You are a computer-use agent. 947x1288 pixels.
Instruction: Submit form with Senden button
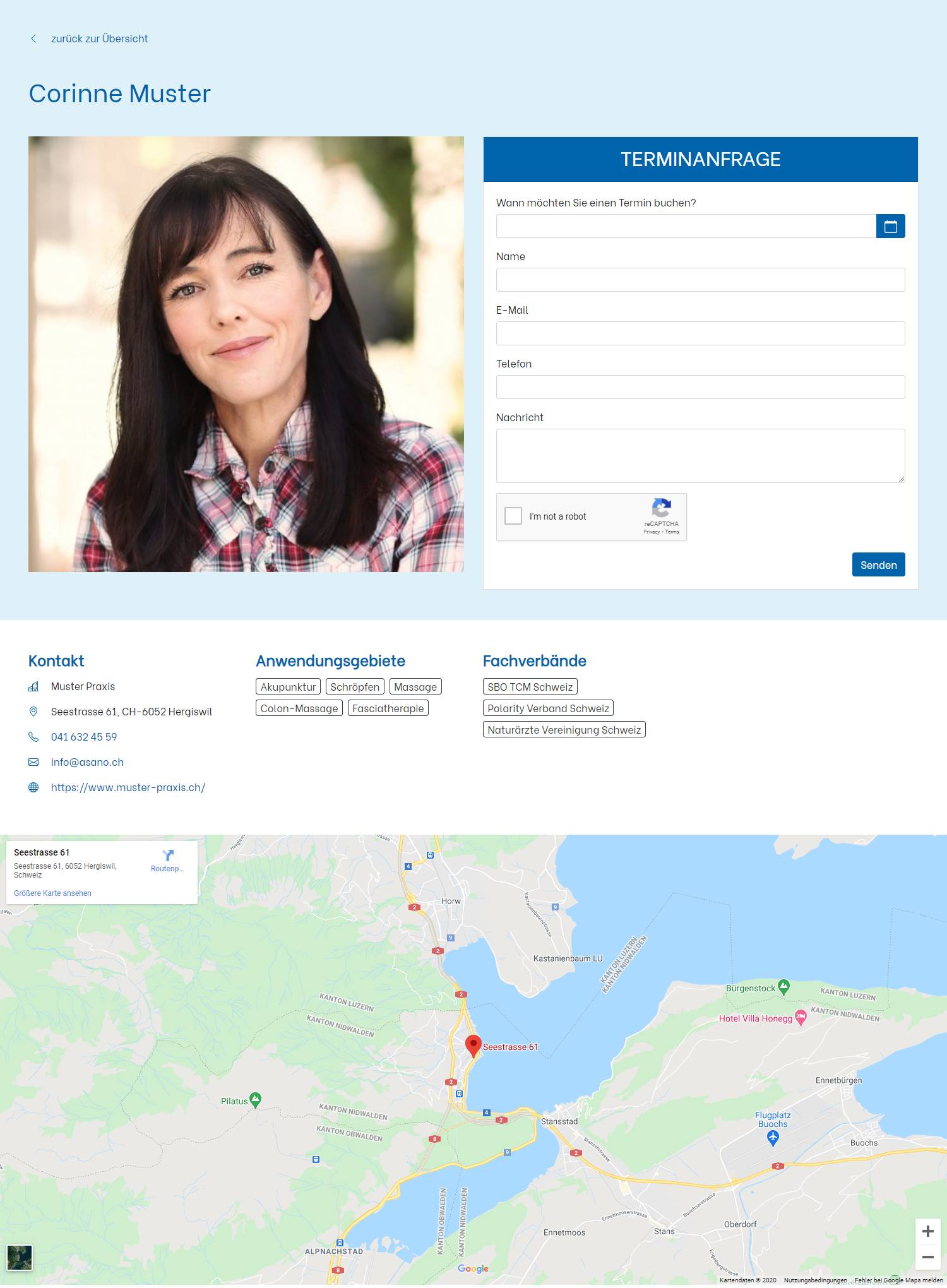878,564
